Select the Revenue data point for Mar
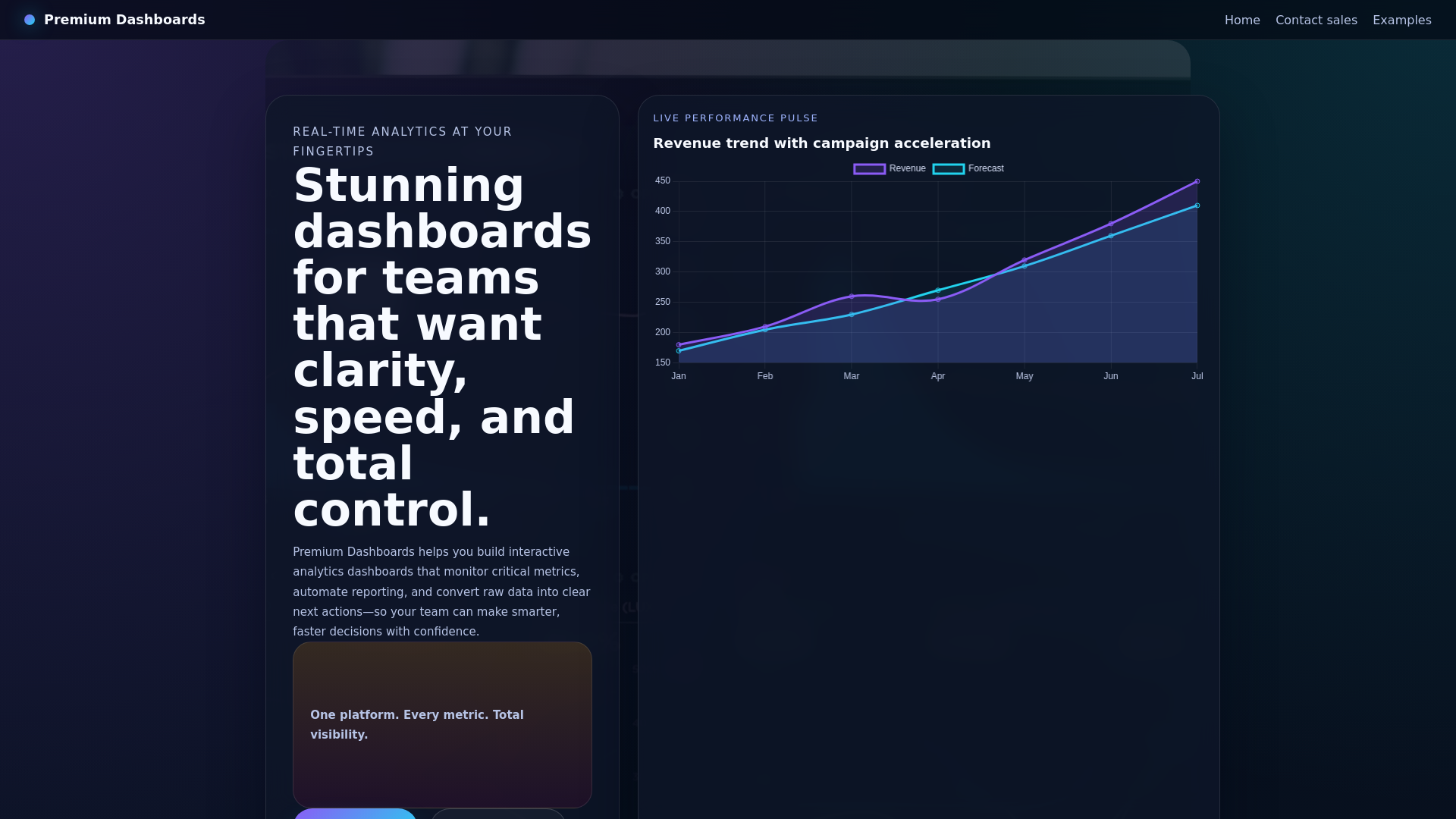This screenshot has height=819, width=1456. [852, 297]
